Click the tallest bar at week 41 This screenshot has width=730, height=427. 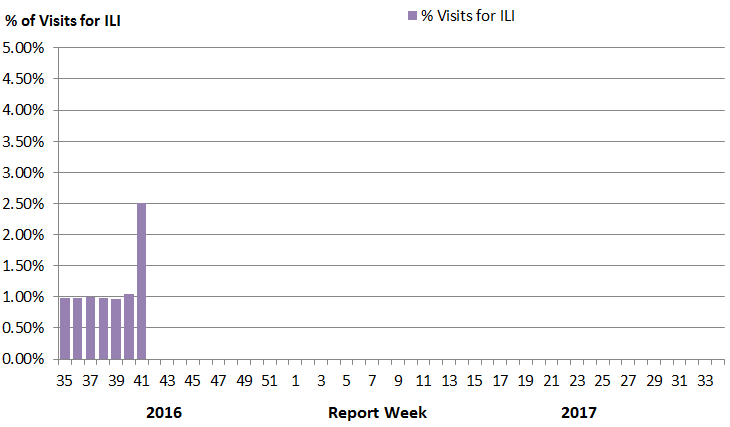[x=142, y=281]
